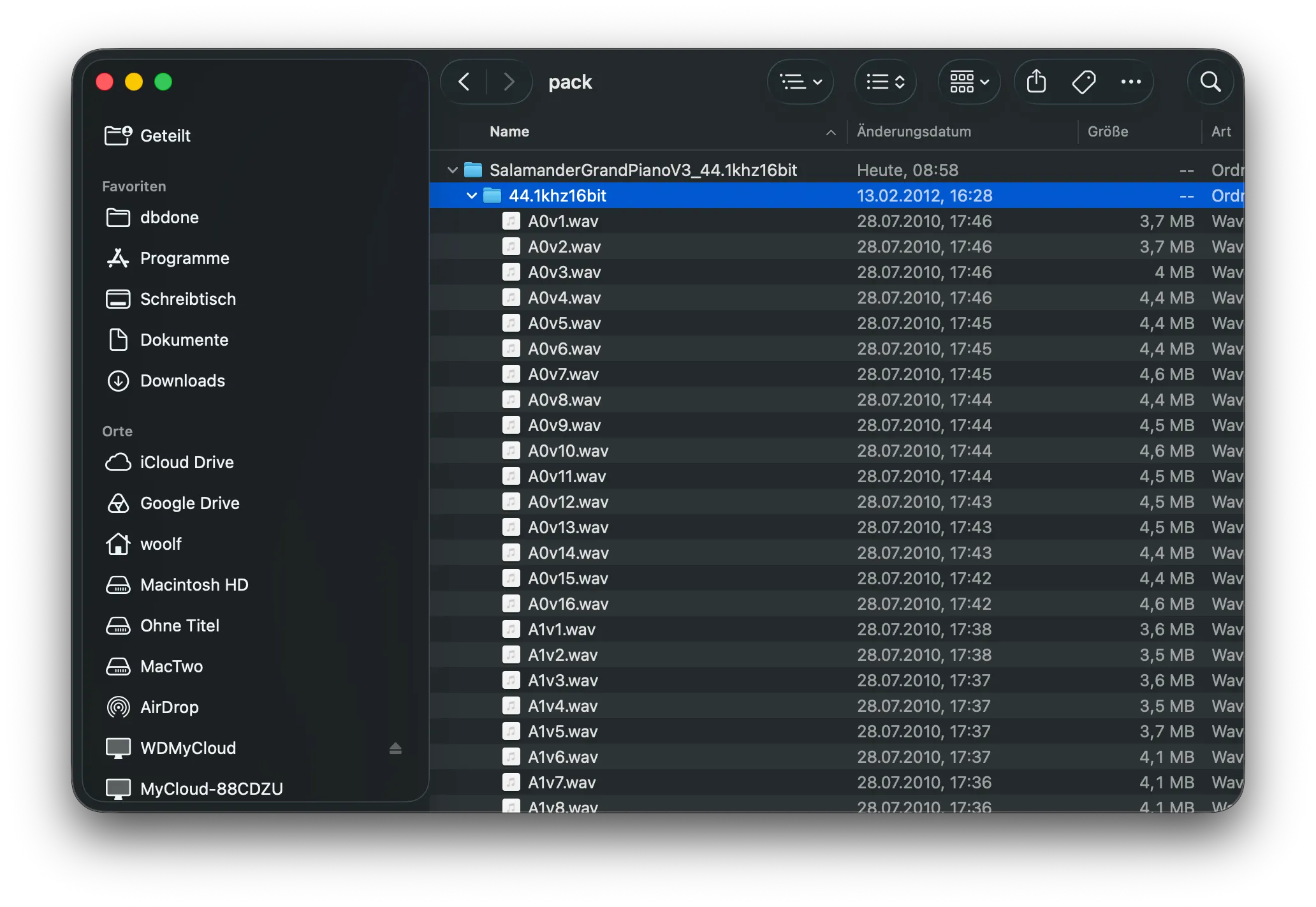Select the file A0v13.wav
This screenshot has width=1316, height=907.
837,527
